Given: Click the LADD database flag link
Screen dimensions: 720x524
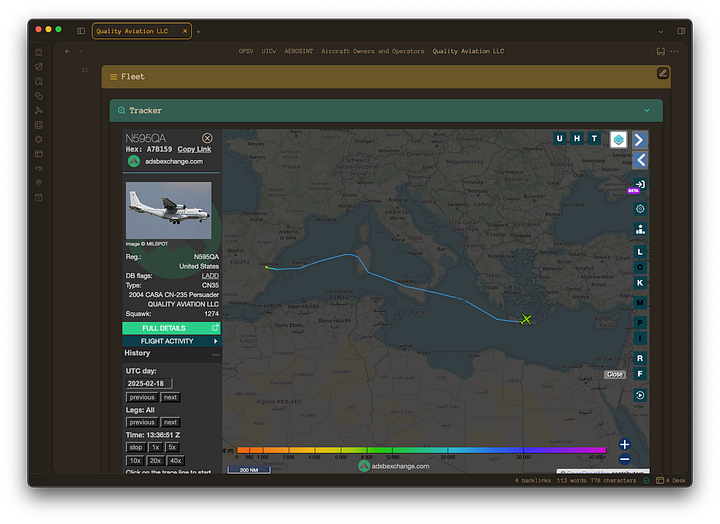Looking at the screenshot, I should click(210, 276).
